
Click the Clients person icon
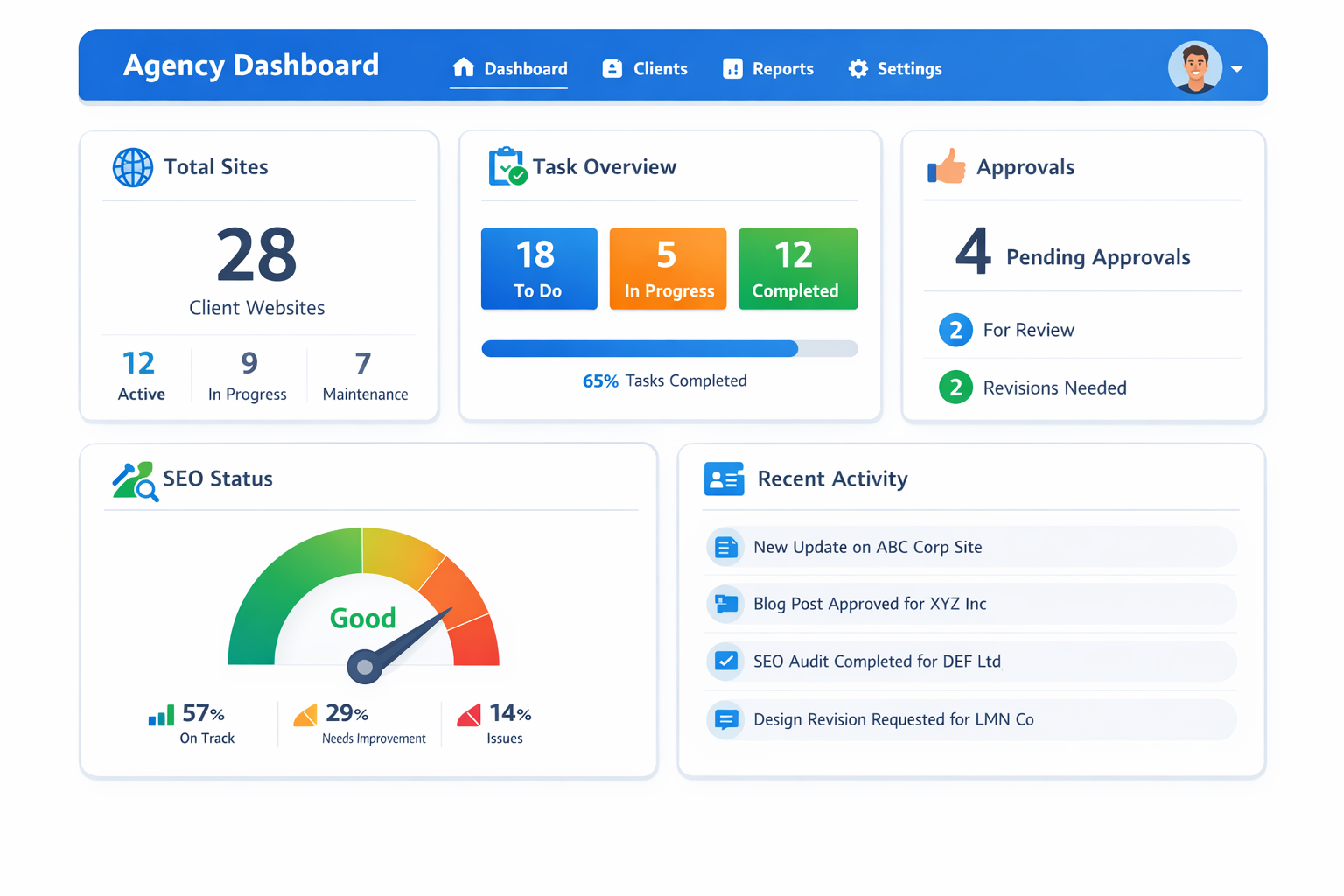click(x=611, y=68)
